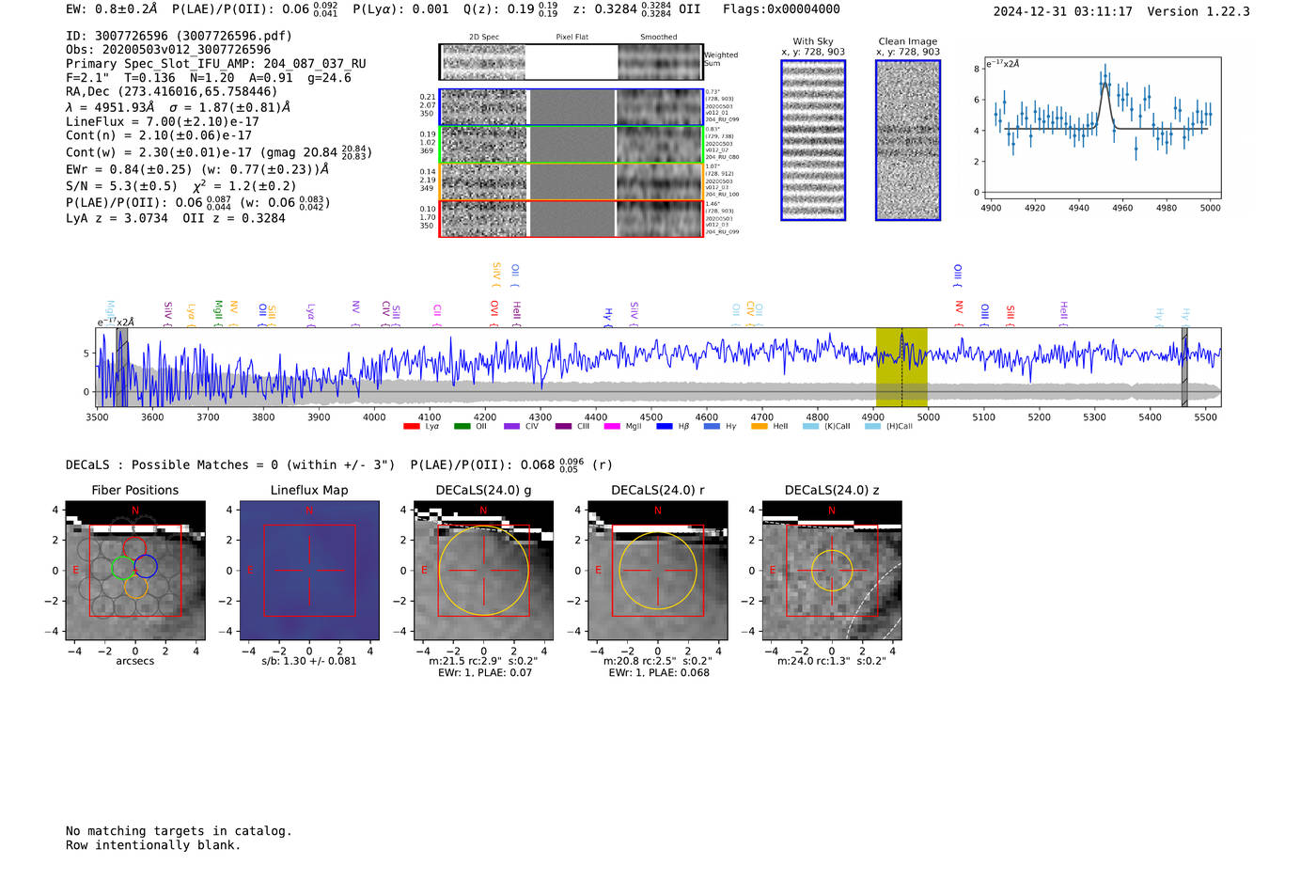Image resolution: width=1316 pixels, height=896 pixels.
Task: Click the timestamp 2024-12-31 03:11:17
Action: click(1063, 11)
